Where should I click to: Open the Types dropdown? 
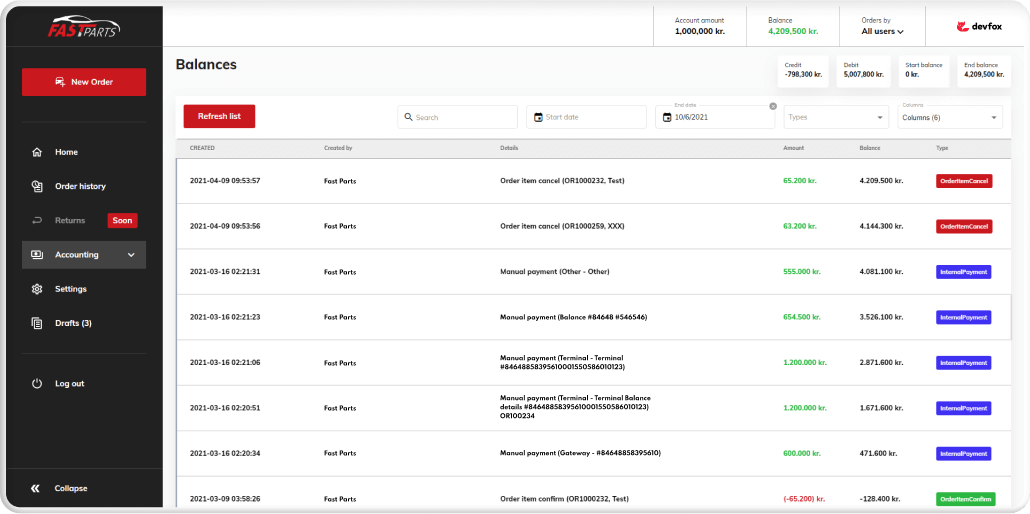835,117
